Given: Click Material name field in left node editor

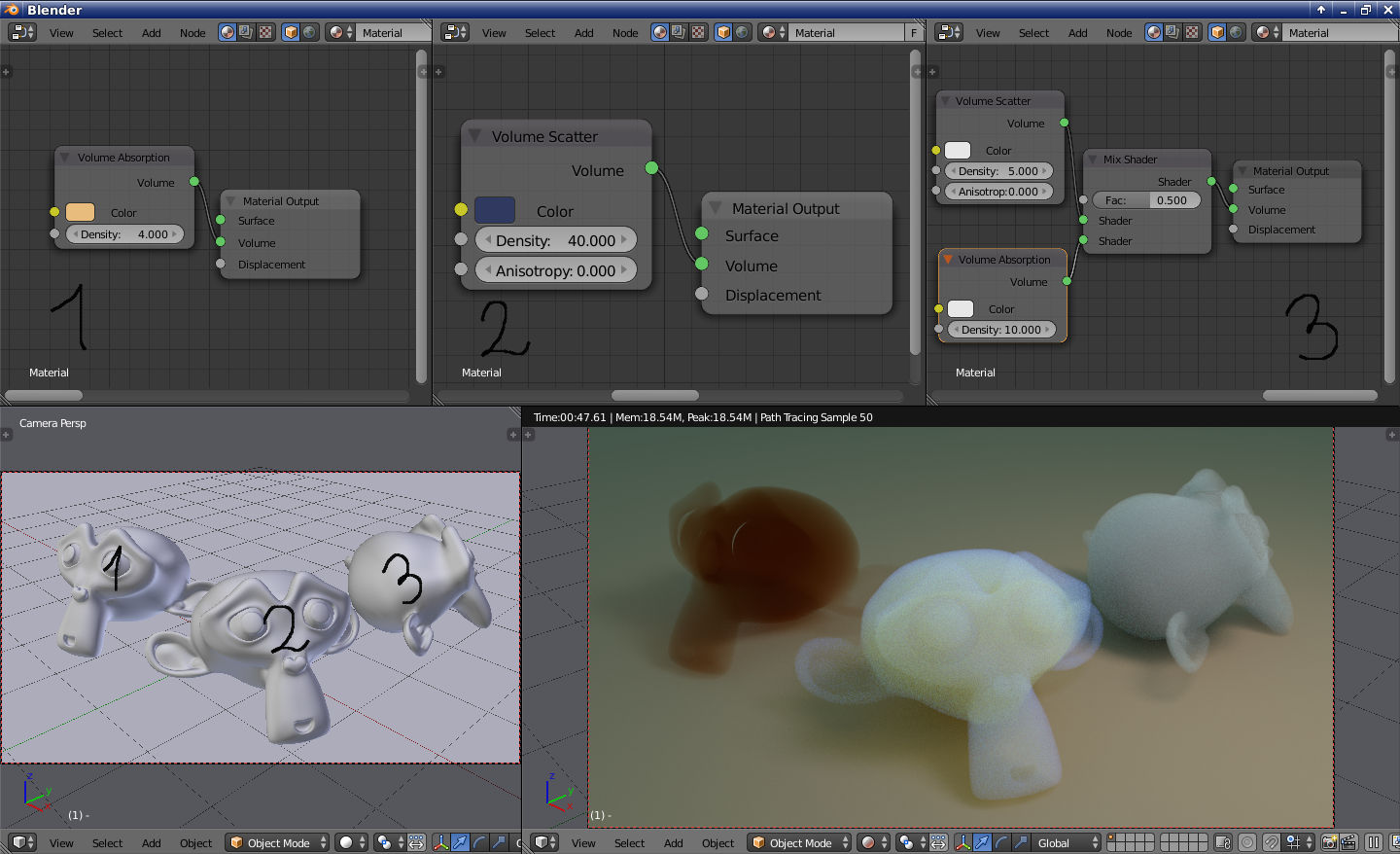Looking at the screenshot, I should (394, 32).
